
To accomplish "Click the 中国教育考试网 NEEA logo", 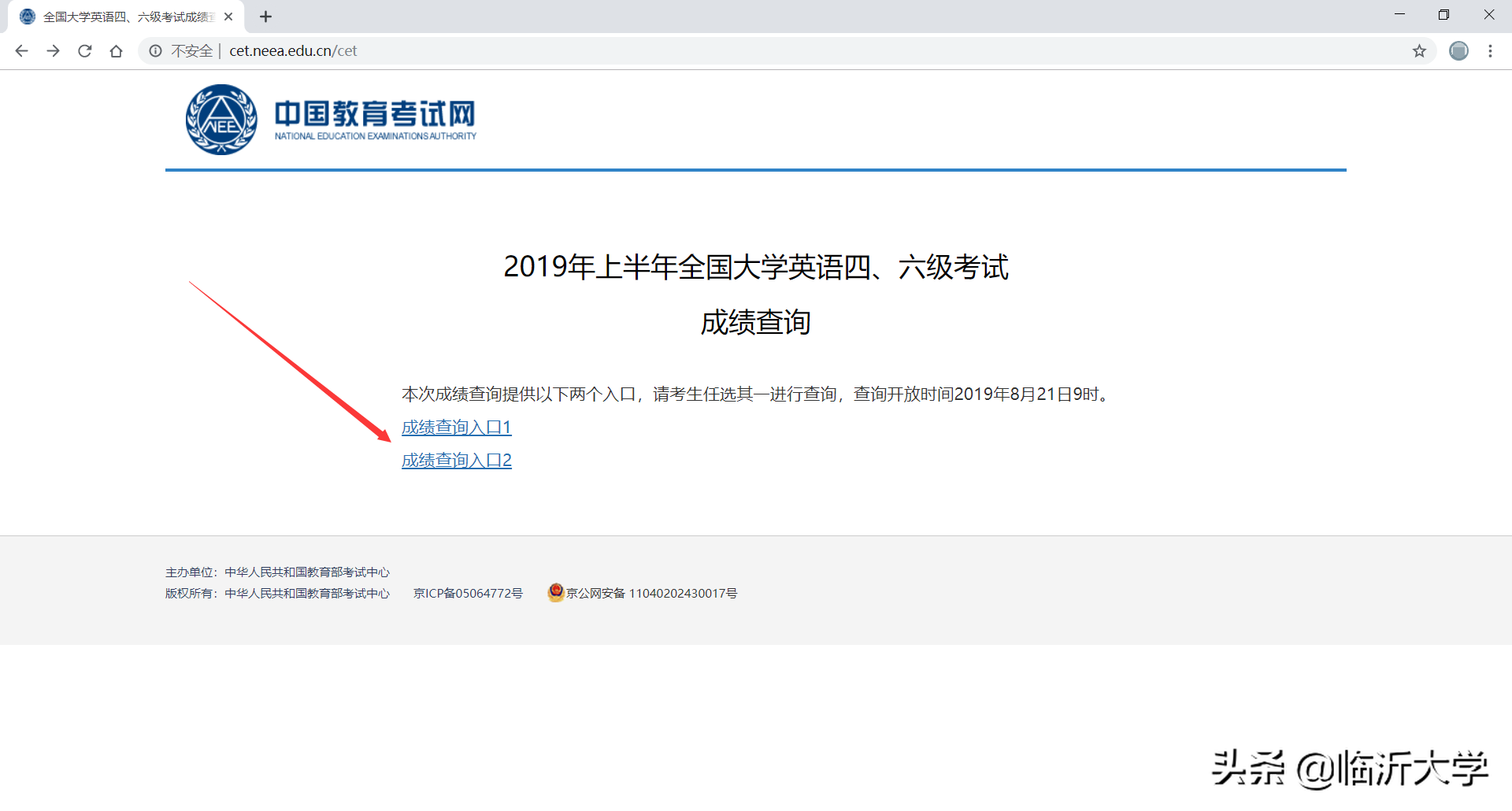I will [331, 120].
